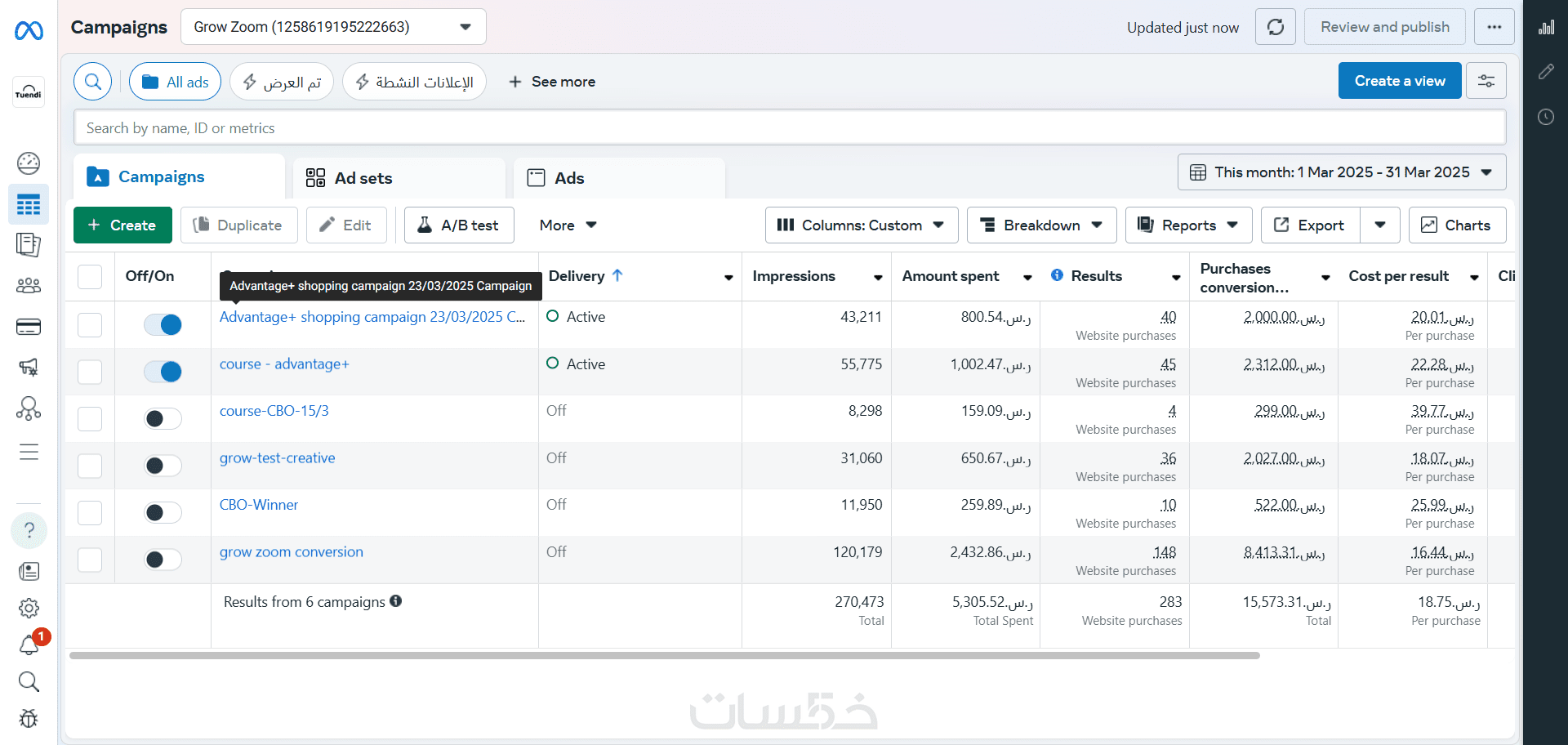Open Notifications bell with badge
This screenshot has width=1568, height=745.
pyautogui.click(x=30, y=644)
